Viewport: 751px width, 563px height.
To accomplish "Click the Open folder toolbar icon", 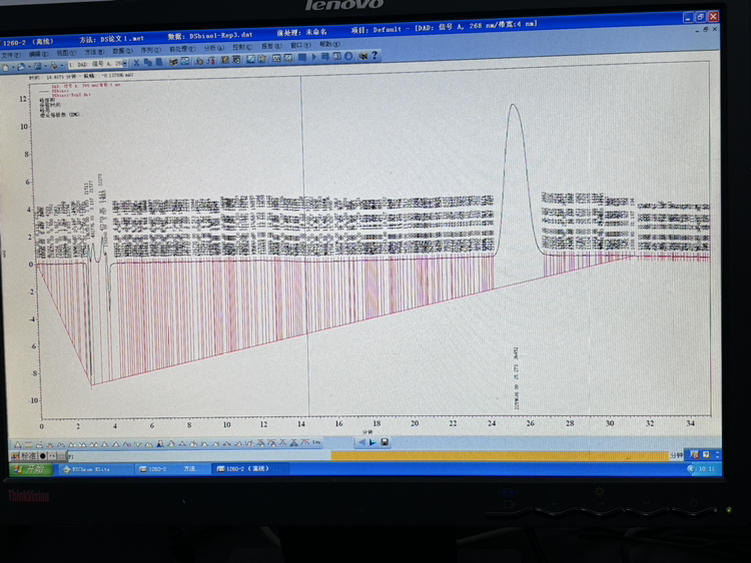I will click(x=19, y=63).
